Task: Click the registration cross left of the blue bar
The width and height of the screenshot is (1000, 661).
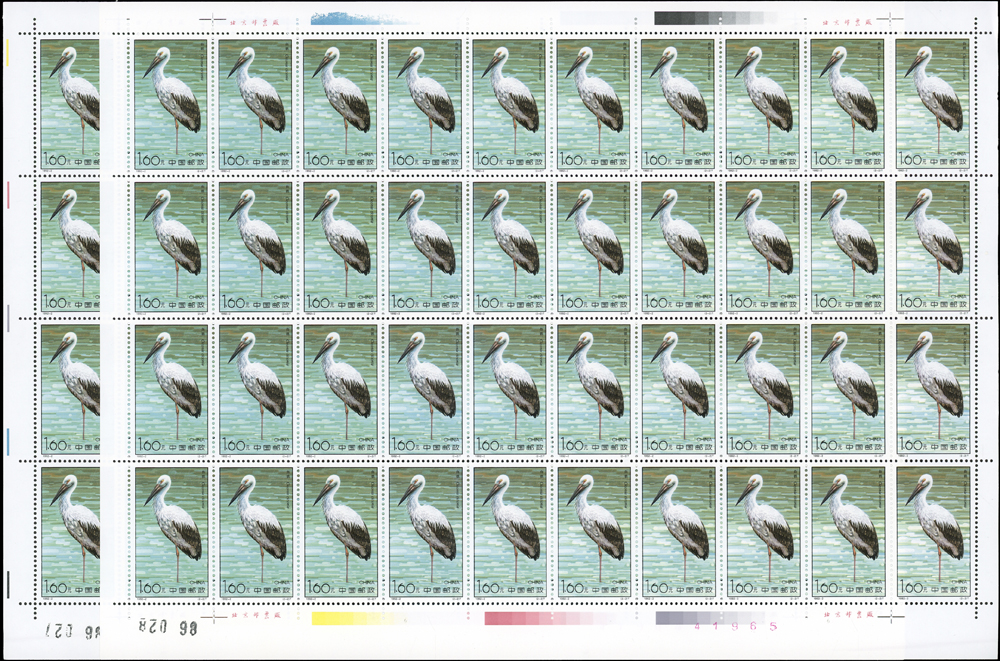Action: 212,18
